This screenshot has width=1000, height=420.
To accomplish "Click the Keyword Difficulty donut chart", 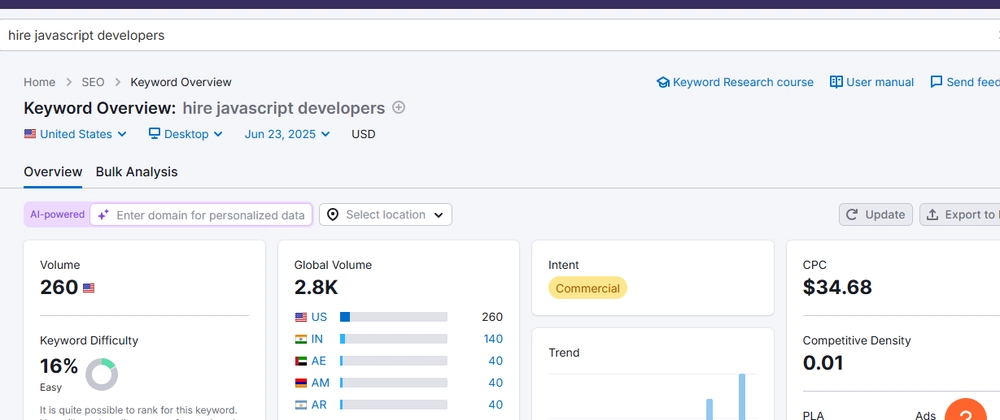I will [x=101, y=375].
